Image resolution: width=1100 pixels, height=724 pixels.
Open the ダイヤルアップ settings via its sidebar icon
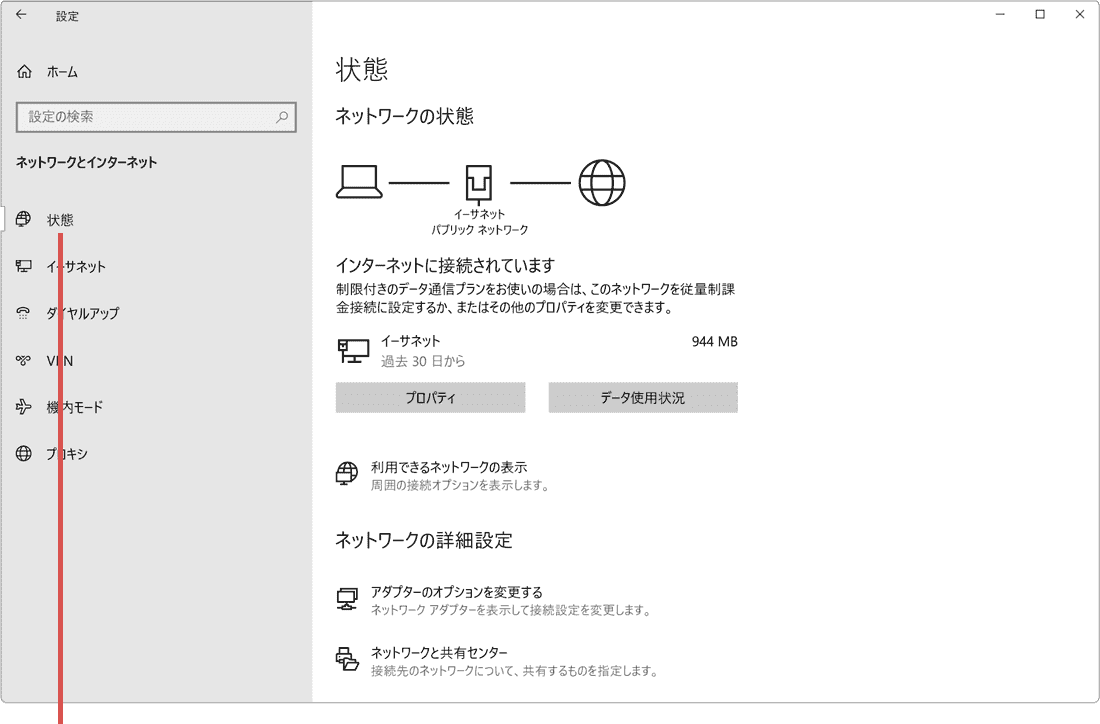[x=24, y=313]
